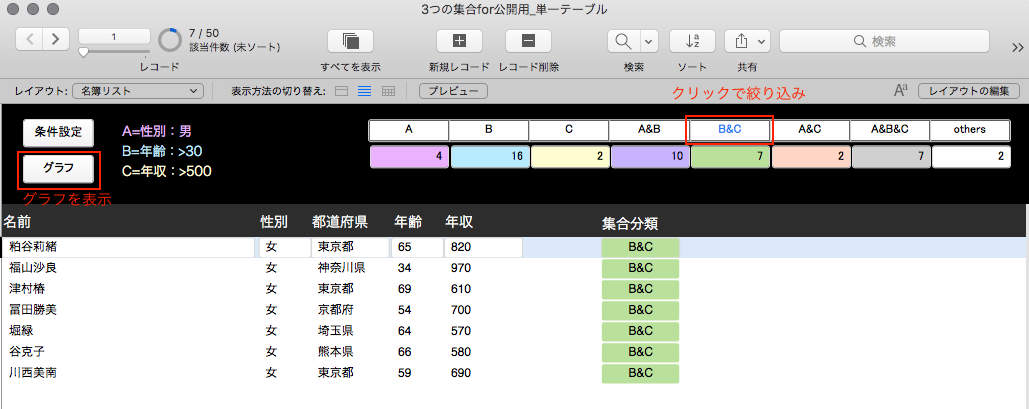Image resolution: width=1029 pixels, height=409 pixels.
Task: Add a new record with plus icon
Action: tap(459, 41)
